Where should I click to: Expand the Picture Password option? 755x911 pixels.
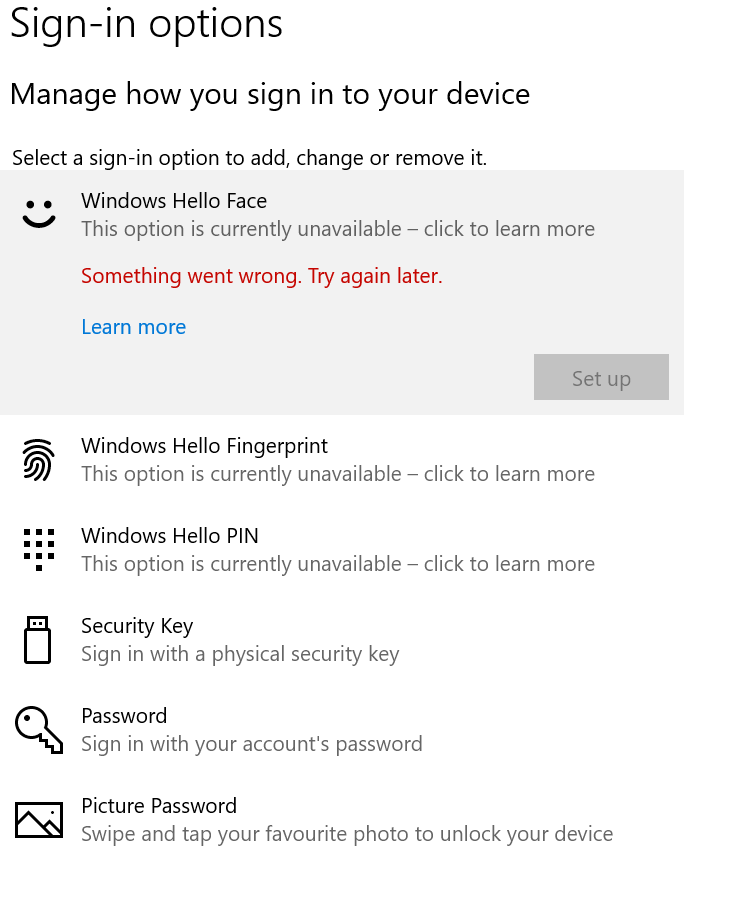(159, 806)
